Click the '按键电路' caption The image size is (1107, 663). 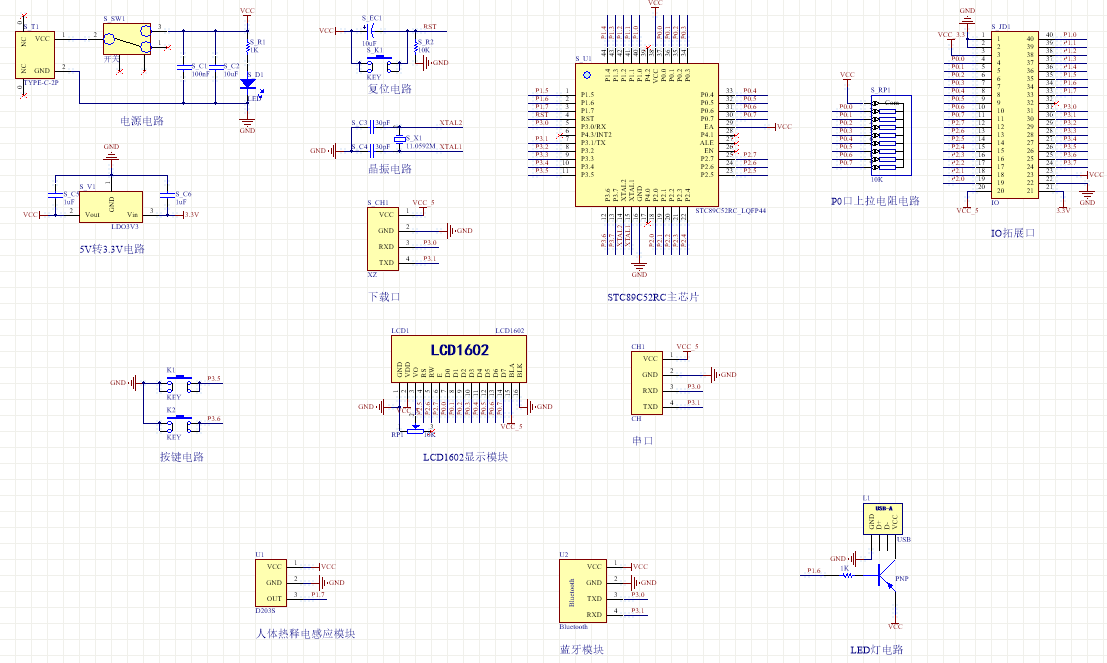tap(181, 456)
